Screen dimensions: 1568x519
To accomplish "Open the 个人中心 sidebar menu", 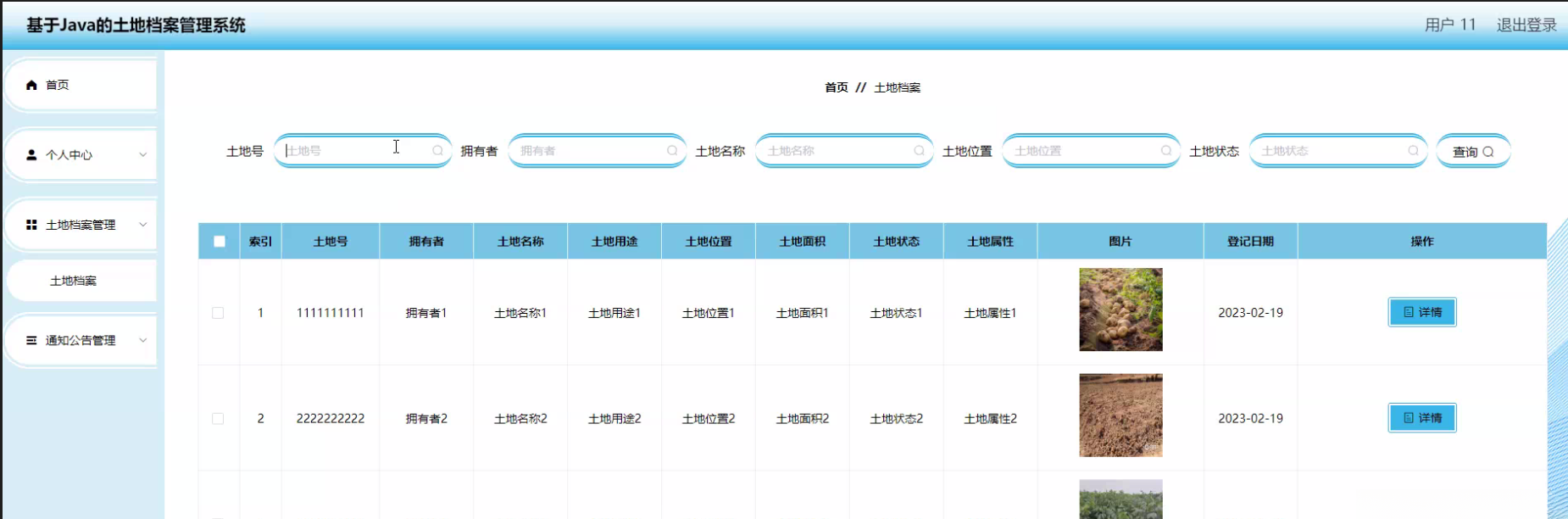I will (81, 155).
